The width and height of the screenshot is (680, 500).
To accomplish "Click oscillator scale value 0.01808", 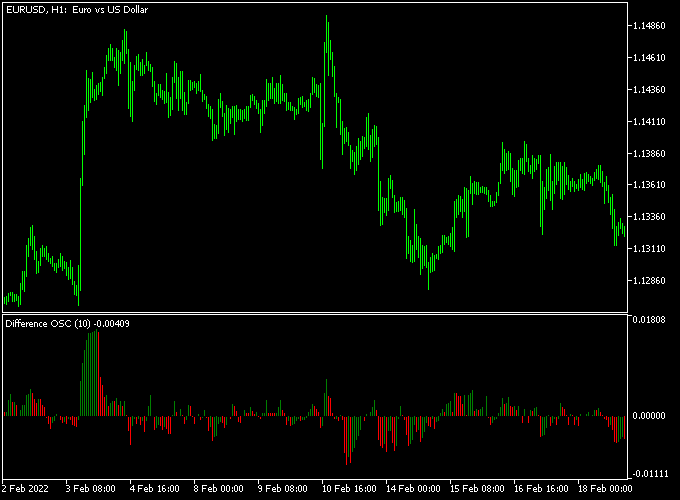I will [649, 320].
